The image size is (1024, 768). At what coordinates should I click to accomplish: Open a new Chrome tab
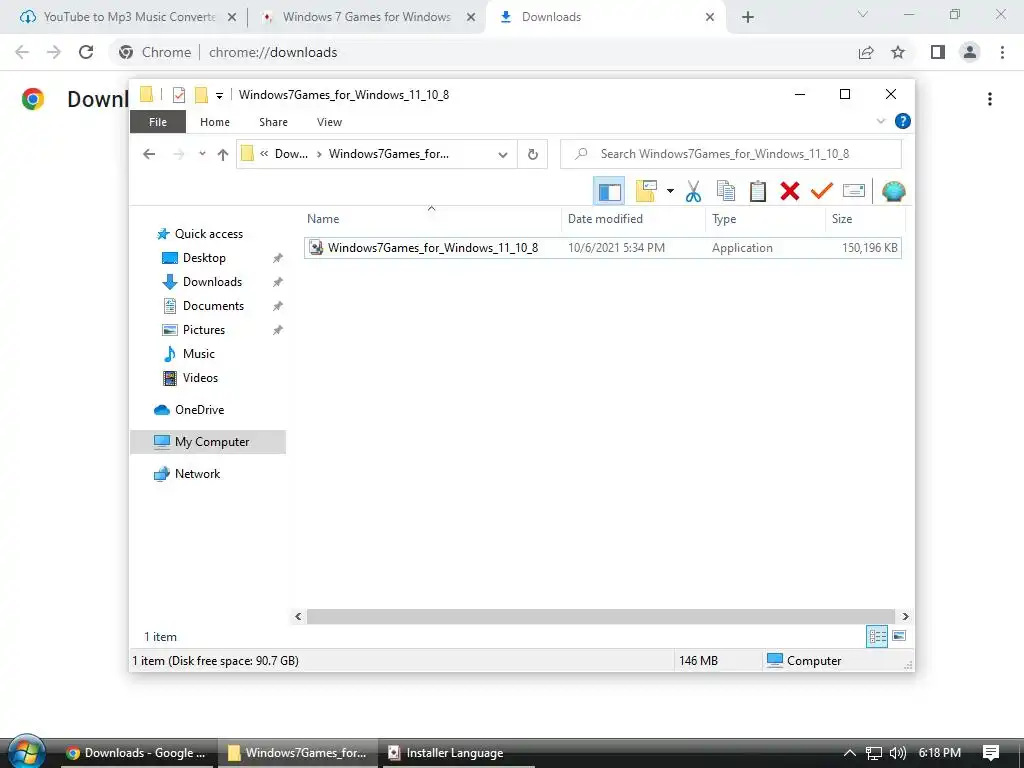[748, 18]
